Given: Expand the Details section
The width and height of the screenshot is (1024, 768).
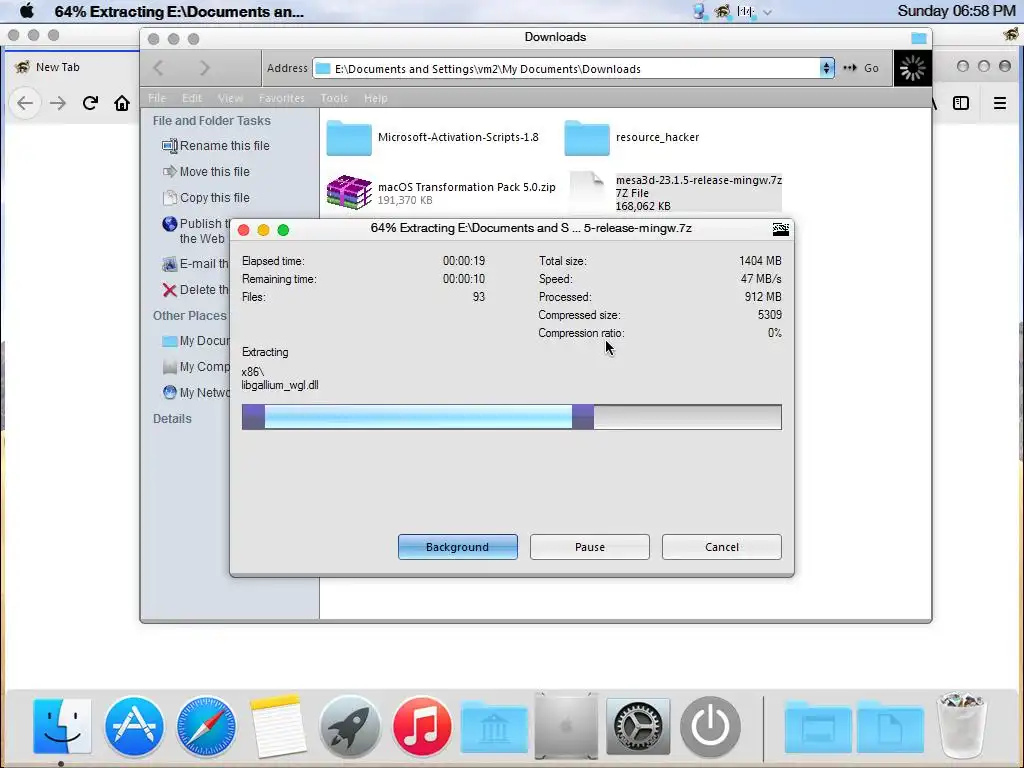Looking at the screenshot, I should pyautogui.click(x=172, y=419).
